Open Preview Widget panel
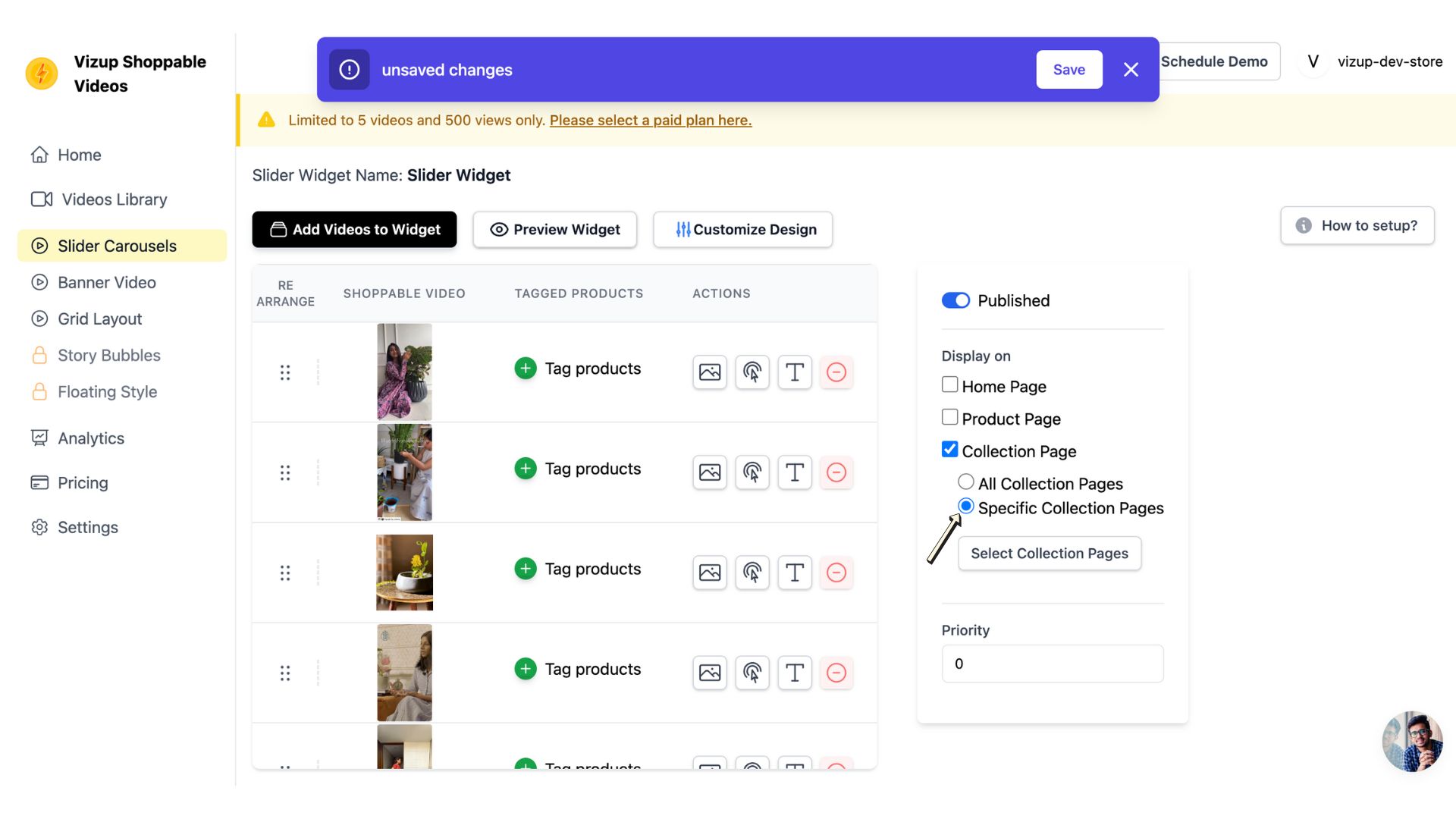The image size is (1456, 819). click(555, 229)
